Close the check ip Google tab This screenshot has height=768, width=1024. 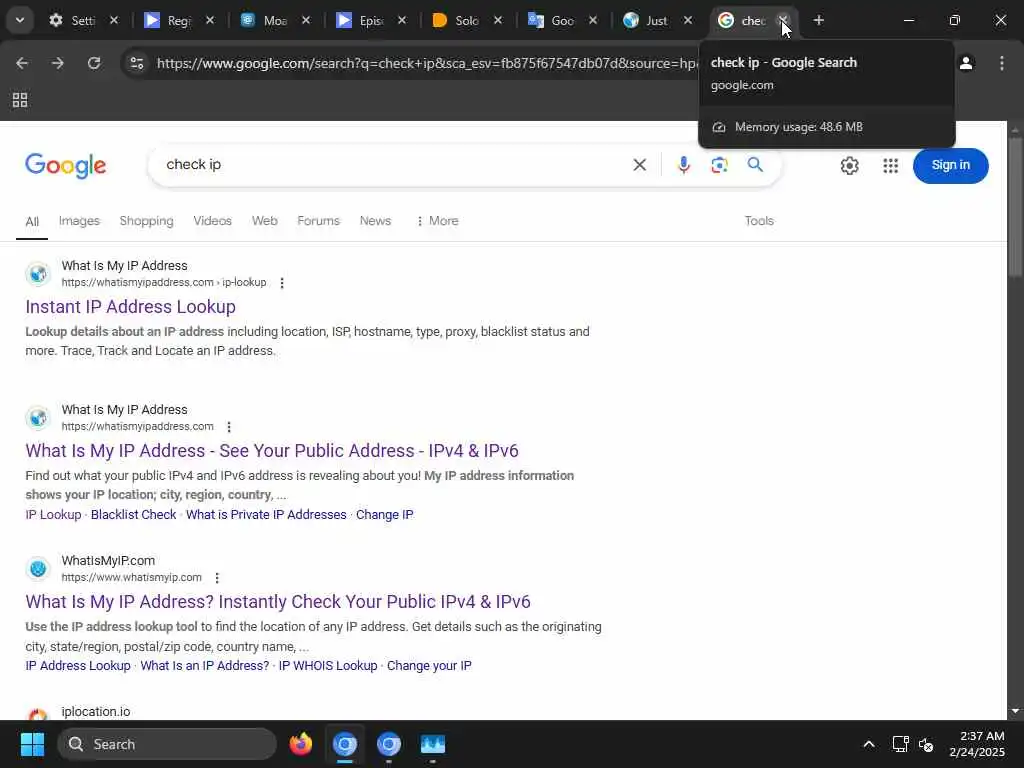pyautogui.click(x=783, y=20)
